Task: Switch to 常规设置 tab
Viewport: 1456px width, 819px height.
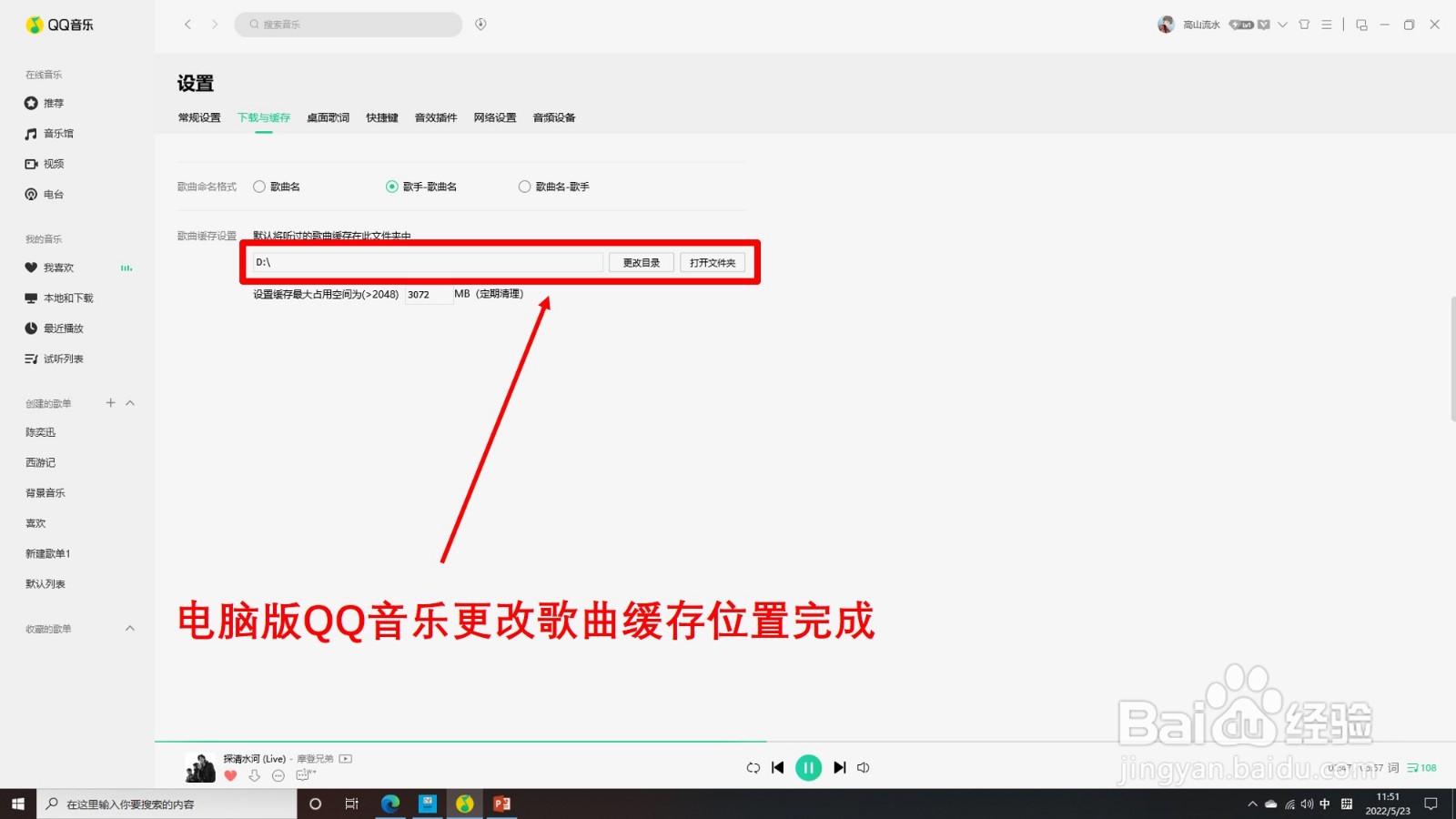Action: (199, 117)
